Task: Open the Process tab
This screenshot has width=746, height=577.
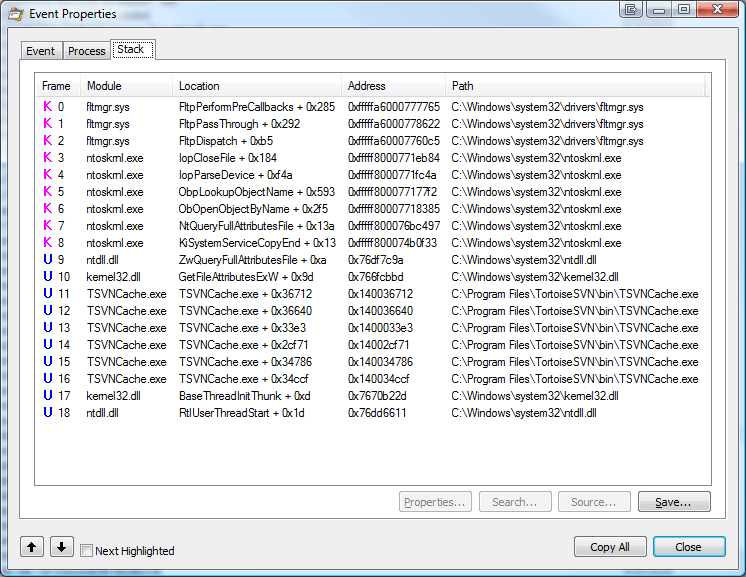Action: click(86, 51)
